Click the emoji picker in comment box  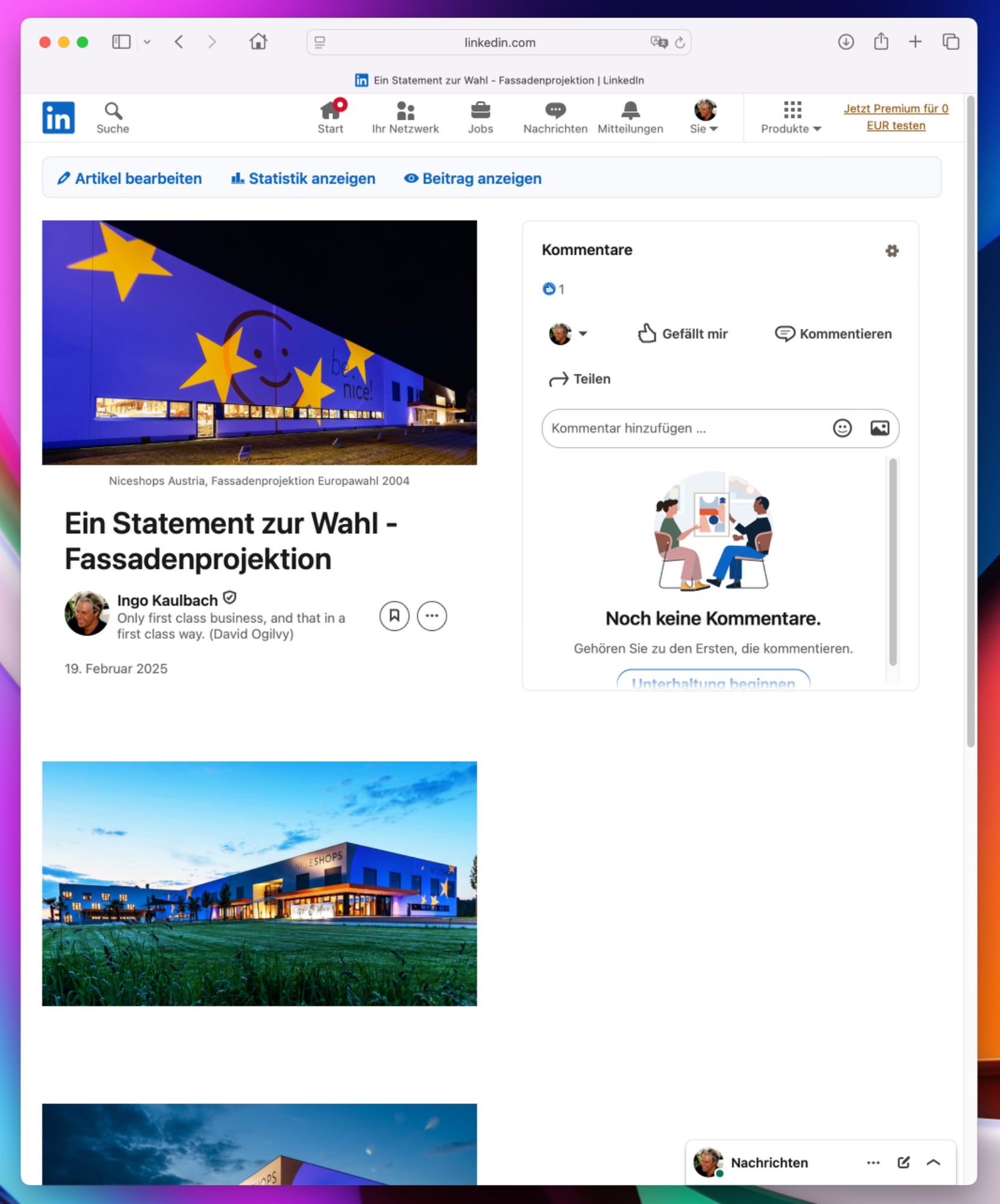tap(842, 428)
